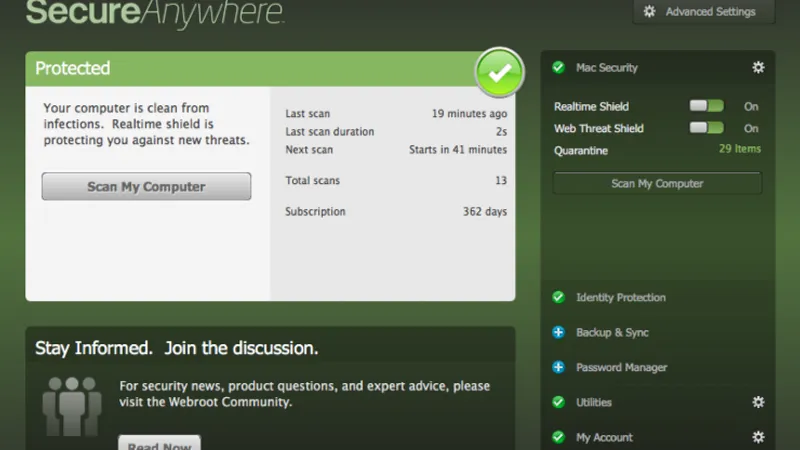Click the Identity Protection green check icon

click(559, 297)
